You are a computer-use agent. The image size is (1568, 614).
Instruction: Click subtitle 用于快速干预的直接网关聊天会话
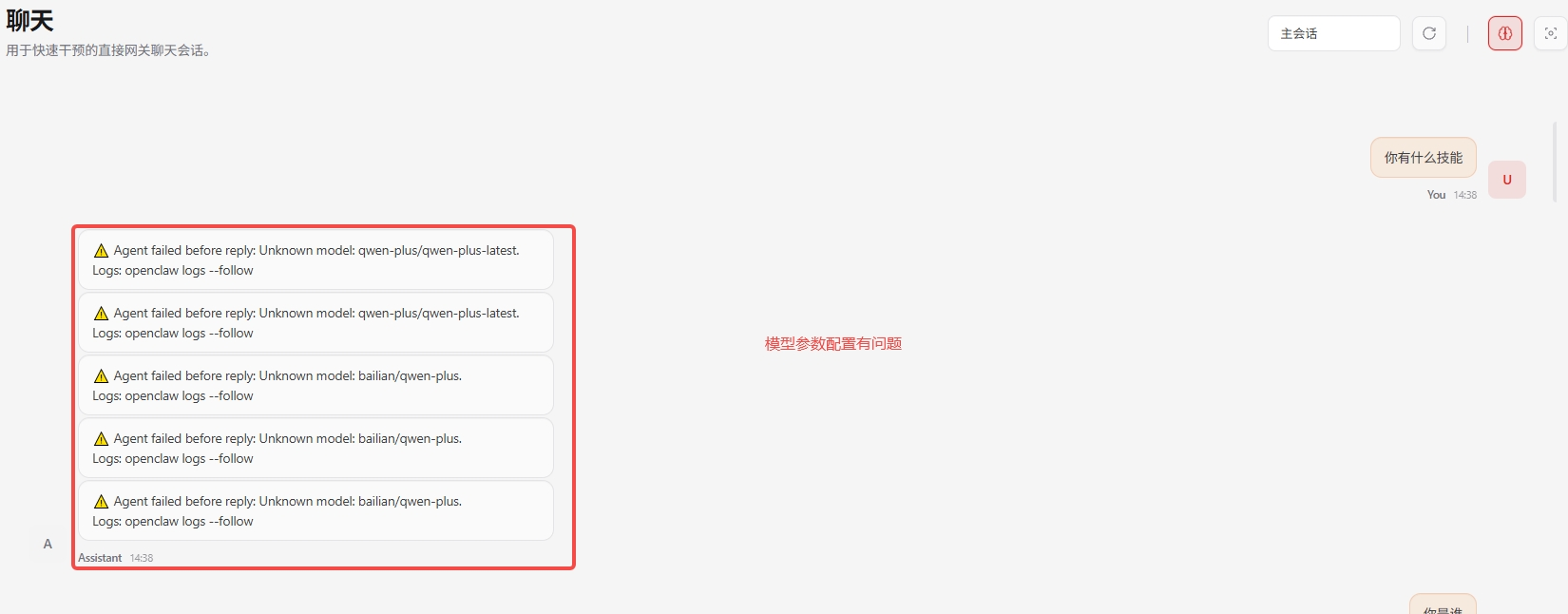(x=108, y=50)
